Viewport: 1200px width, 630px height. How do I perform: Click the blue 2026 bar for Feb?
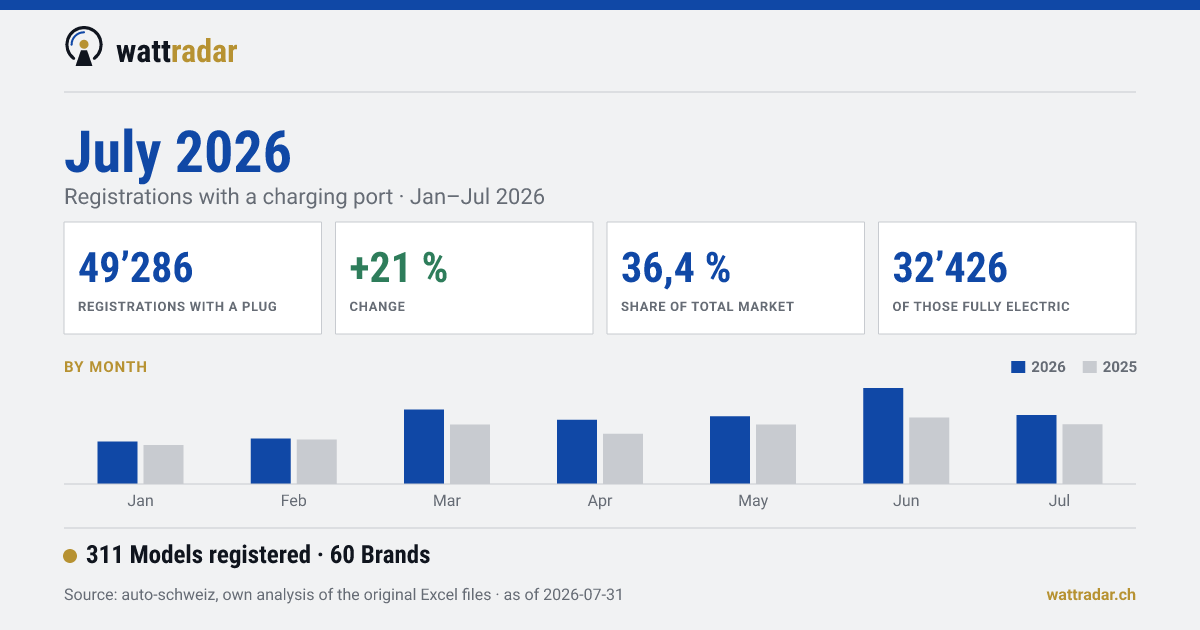point(271,461)
